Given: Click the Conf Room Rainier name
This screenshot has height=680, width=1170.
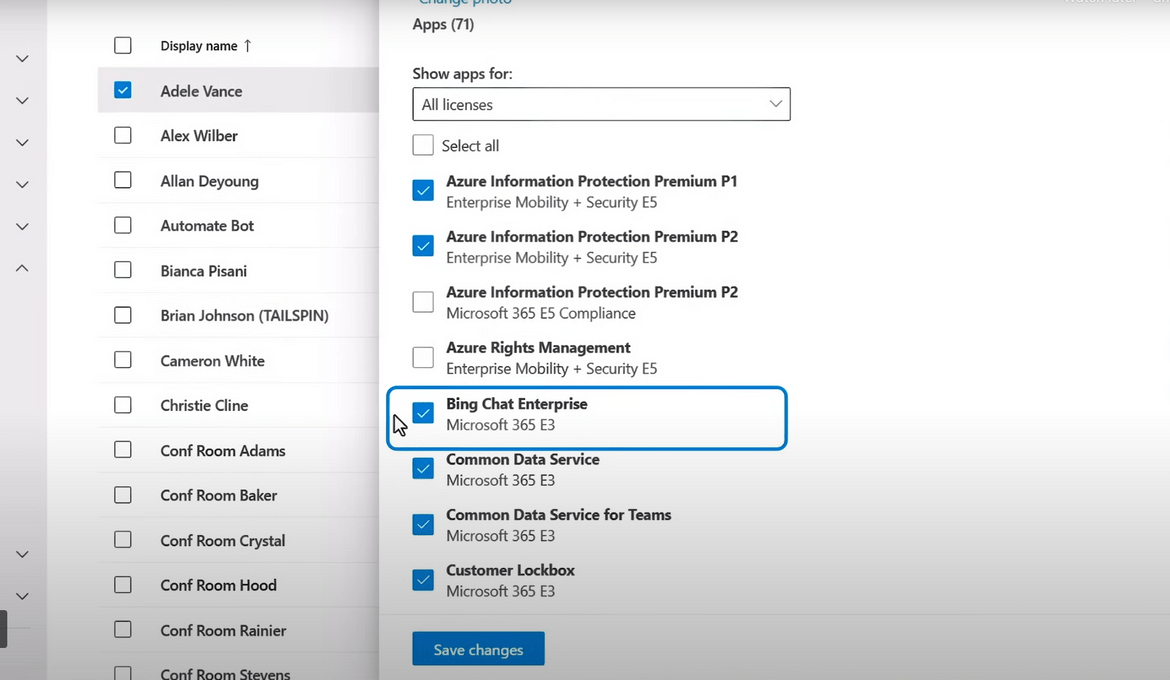Looking at the screenshot, I should pos(223,631).
